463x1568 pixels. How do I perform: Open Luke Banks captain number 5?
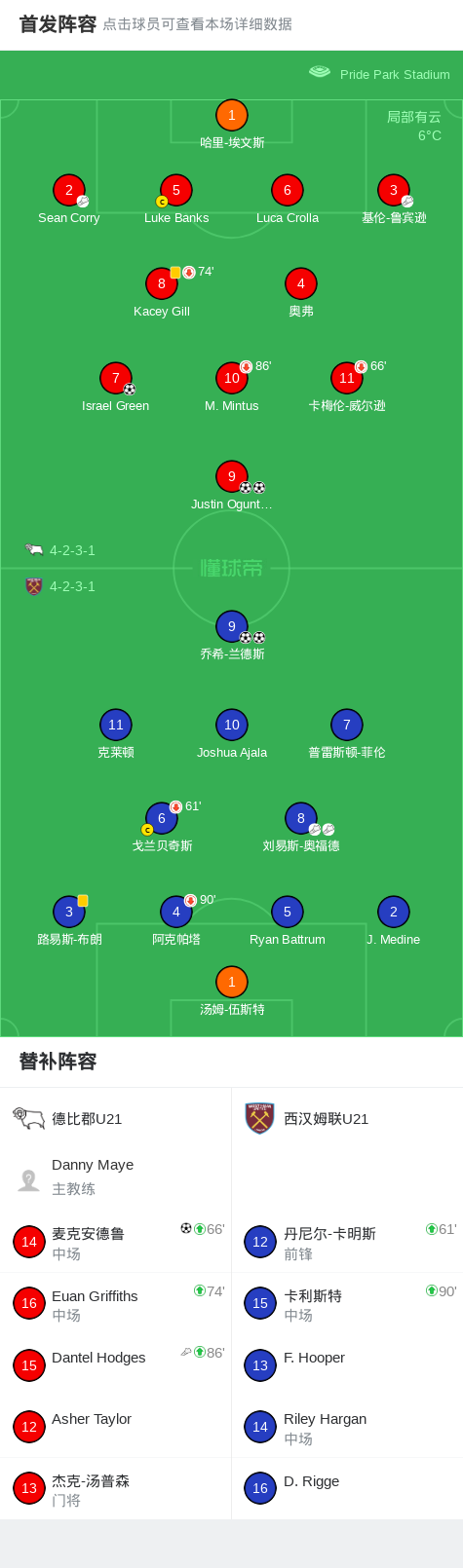[176, 190]
